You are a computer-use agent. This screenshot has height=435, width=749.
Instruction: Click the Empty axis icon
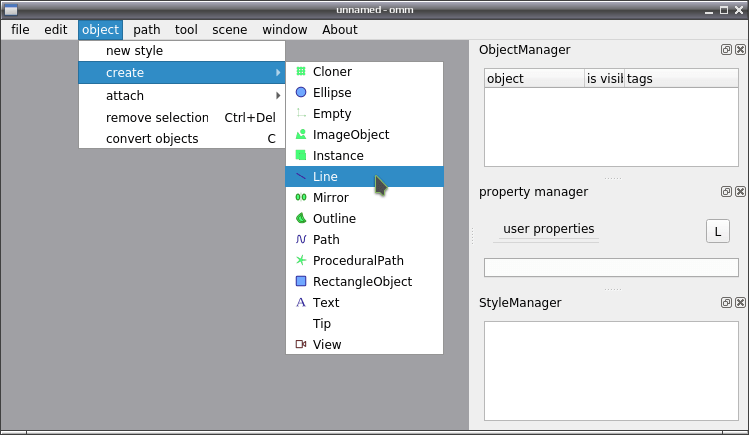click(x=301, y=114)
